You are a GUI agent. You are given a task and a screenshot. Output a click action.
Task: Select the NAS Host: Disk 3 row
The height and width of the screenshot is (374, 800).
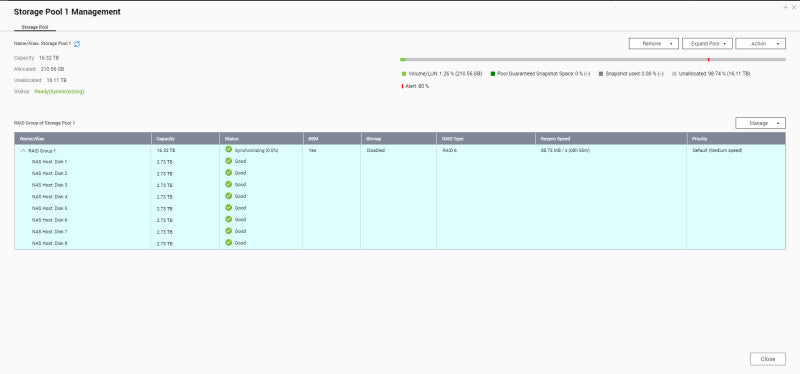click(x=400, y=185)
